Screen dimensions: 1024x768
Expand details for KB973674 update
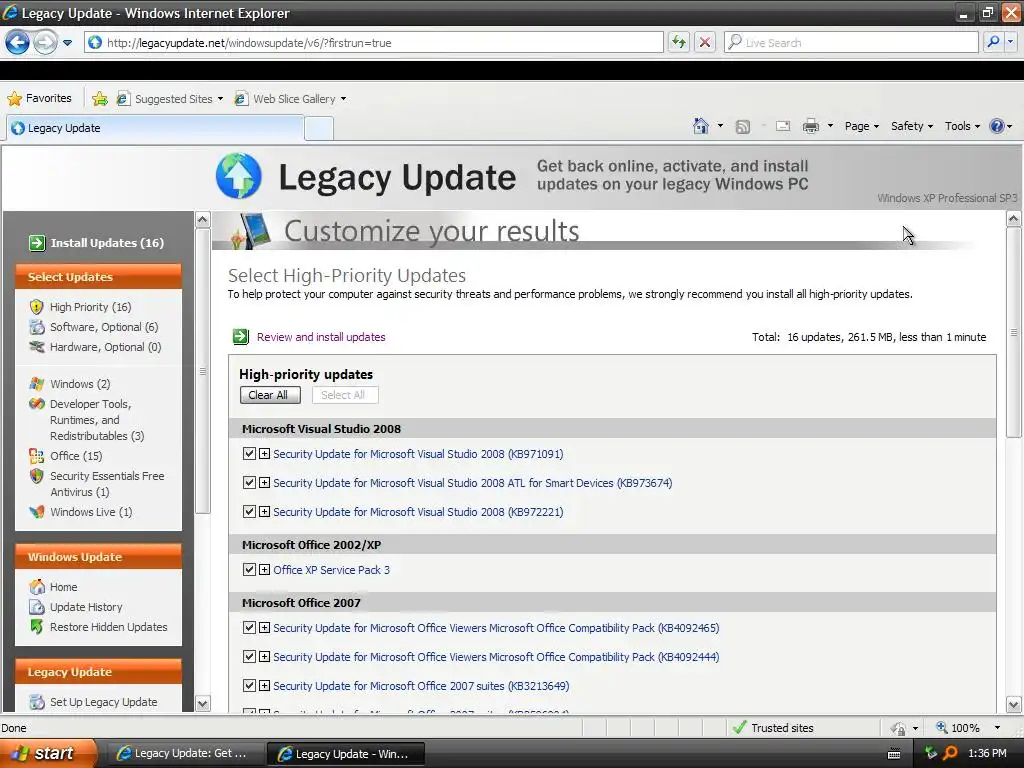pos(264,483)
